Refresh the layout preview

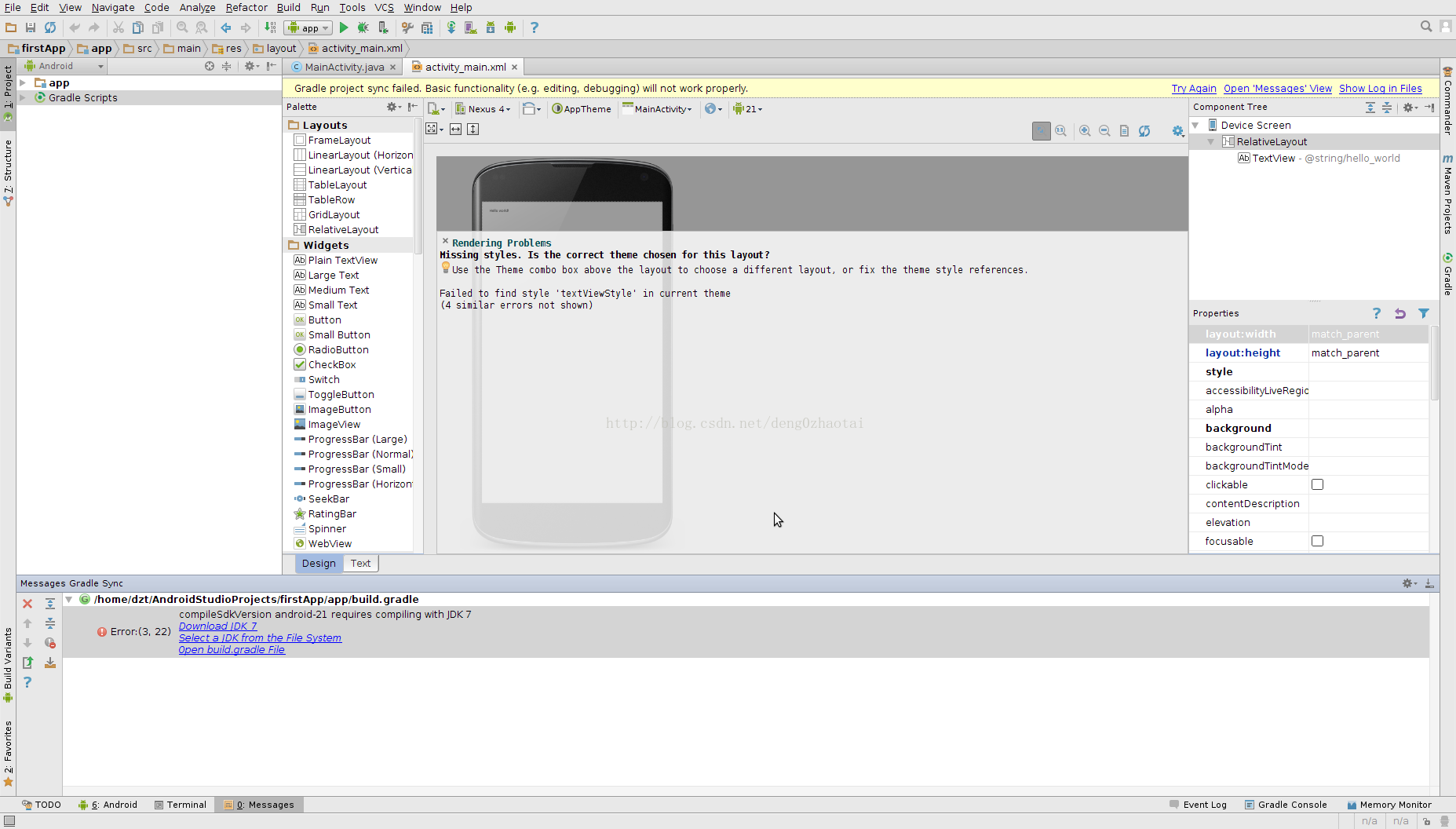[1144, 131]
